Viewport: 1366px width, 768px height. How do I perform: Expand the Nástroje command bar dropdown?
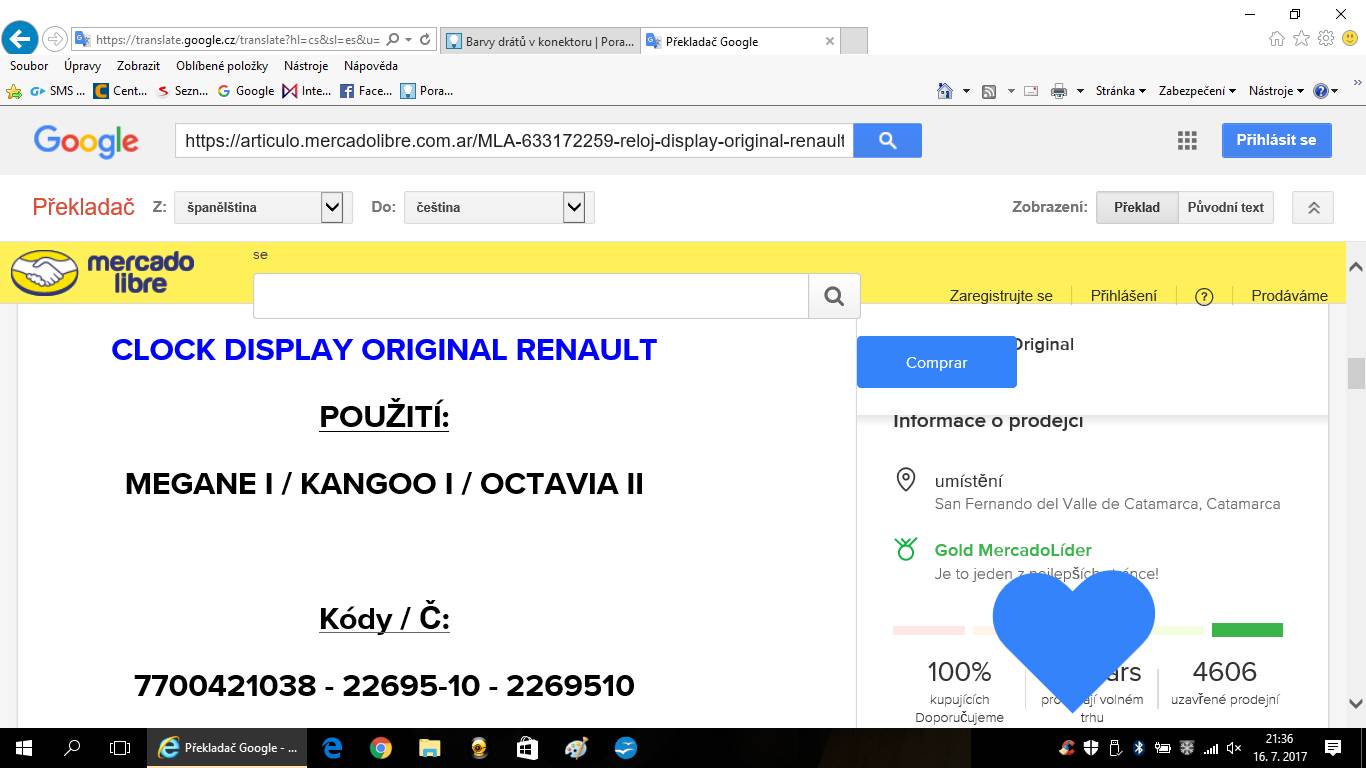(1277, 91)
